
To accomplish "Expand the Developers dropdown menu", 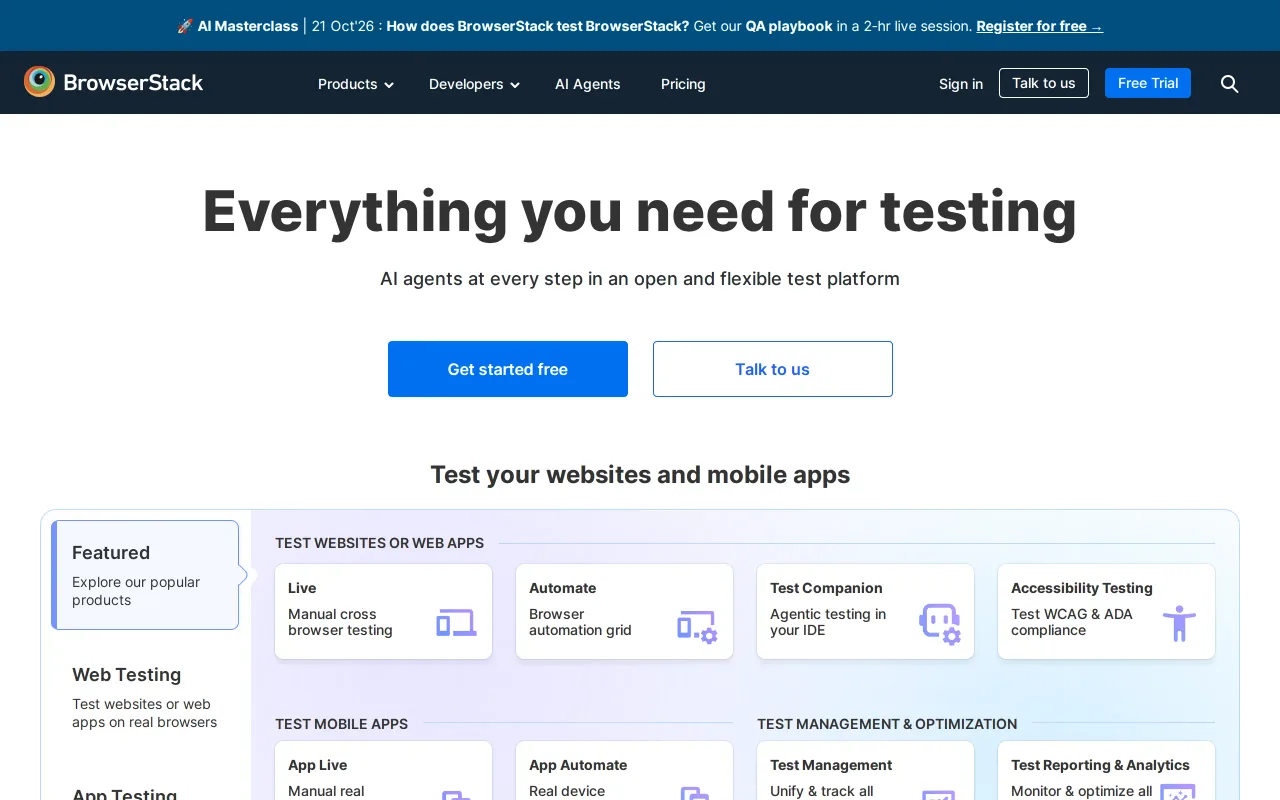I will [474, 84].
